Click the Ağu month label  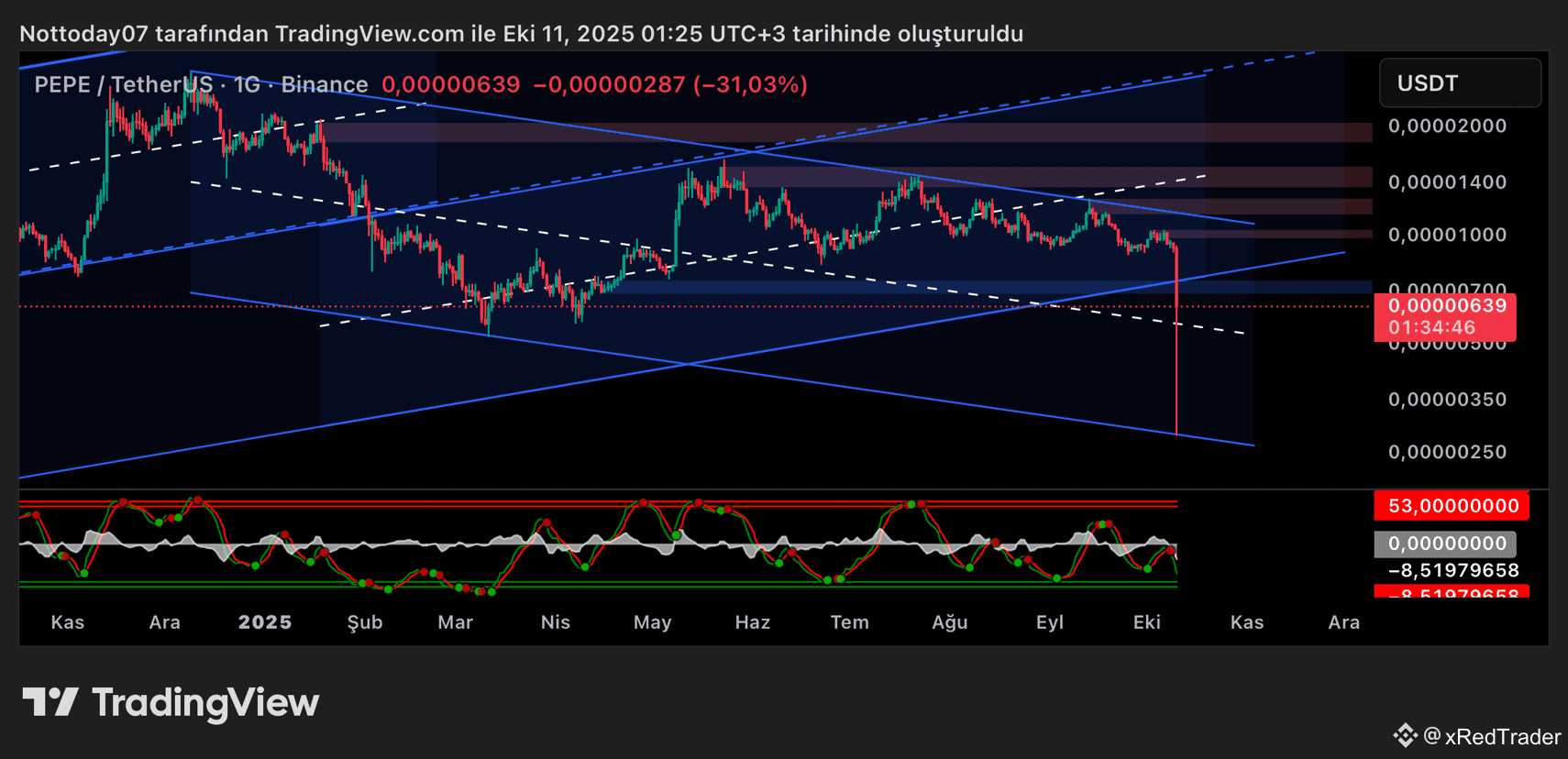pos(950,622)
